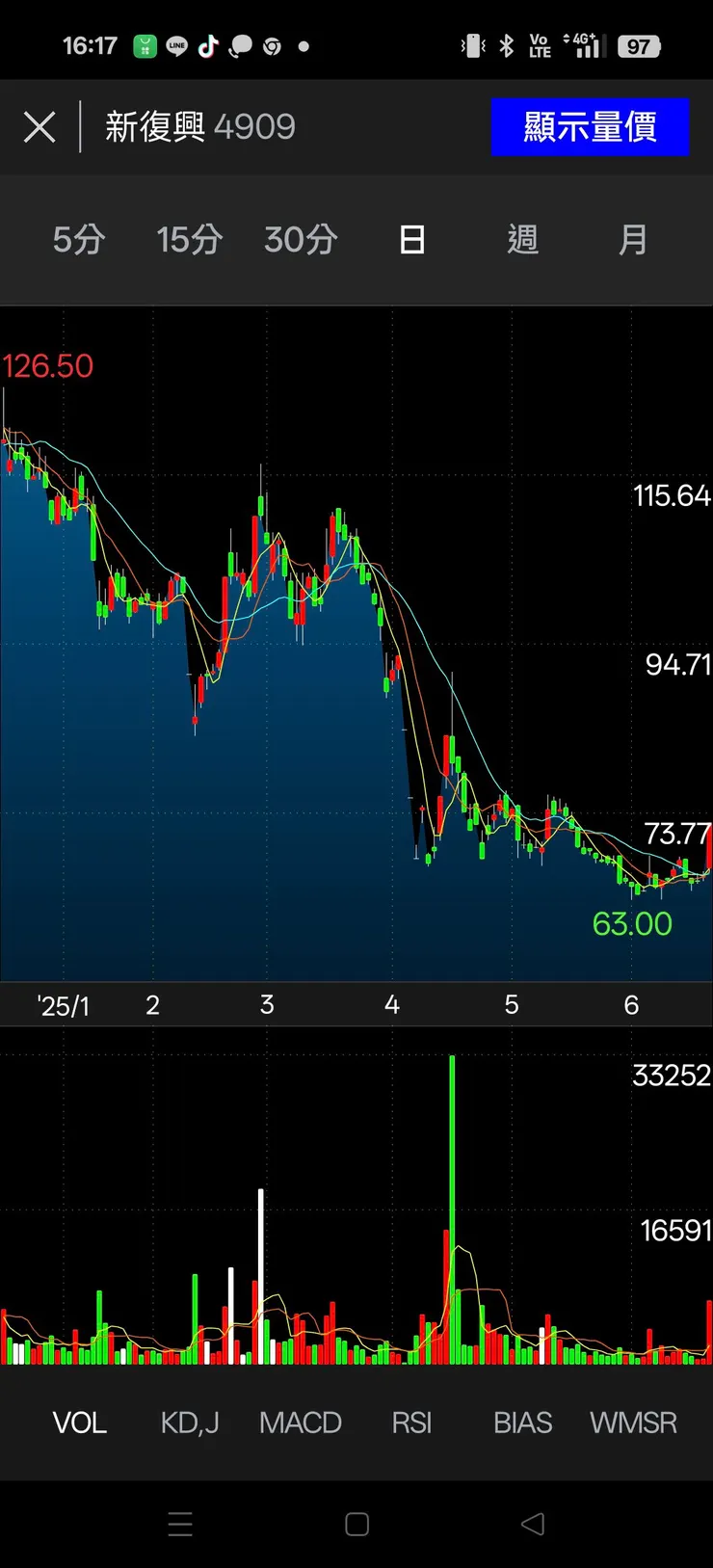Tap the tall white volume bar in March
Viewport: 713px width, 1568px height.
(260, 1276)
